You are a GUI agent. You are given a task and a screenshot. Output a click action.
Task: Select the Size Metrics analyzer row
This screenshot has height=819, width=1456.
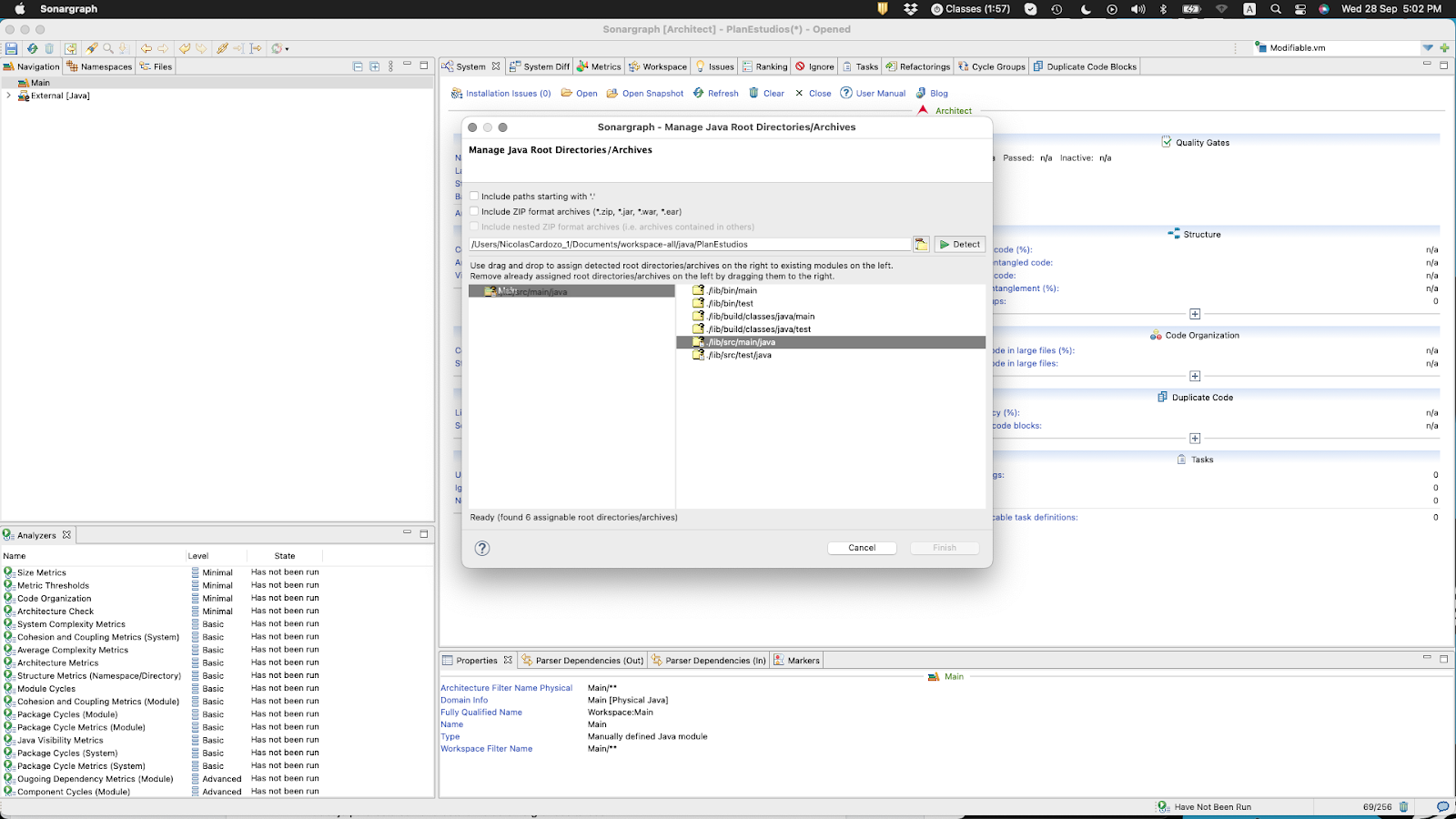[217, 572]
